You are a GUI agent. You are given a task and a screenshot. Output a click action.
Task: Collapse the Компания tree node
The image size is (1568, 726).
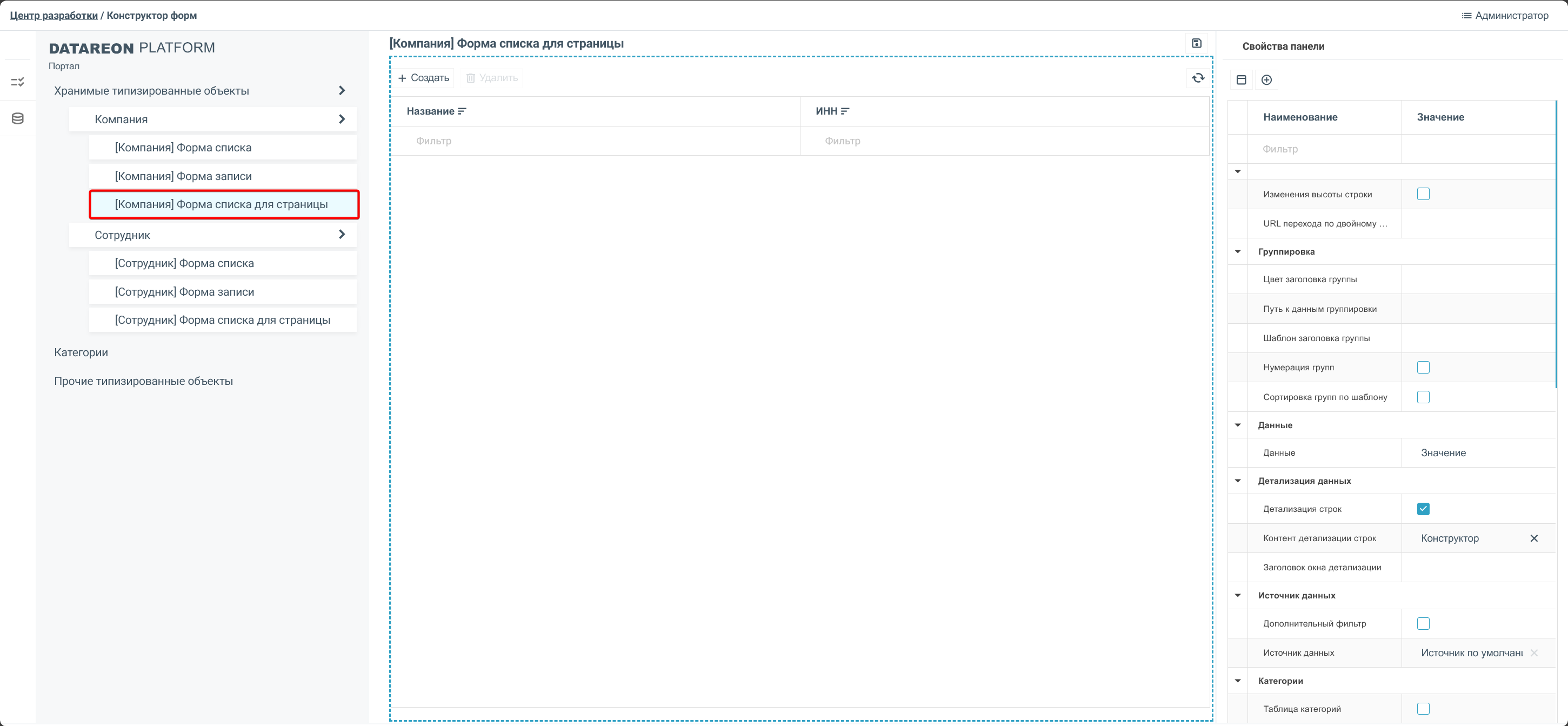tap(342, 119)
